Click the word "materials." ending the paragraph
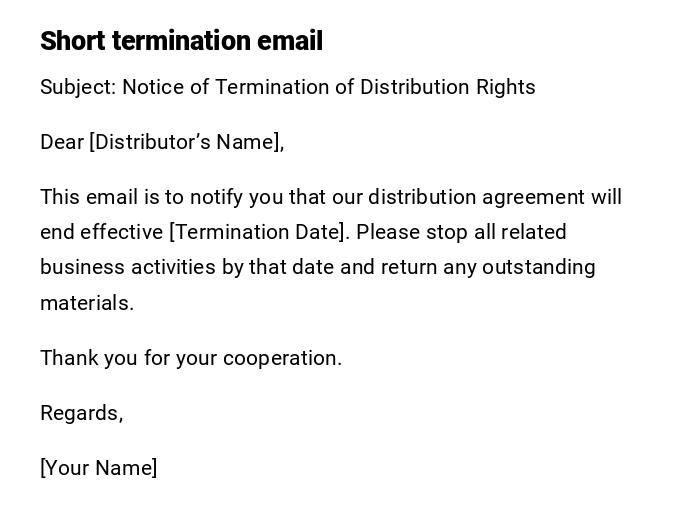 (87, 303)
